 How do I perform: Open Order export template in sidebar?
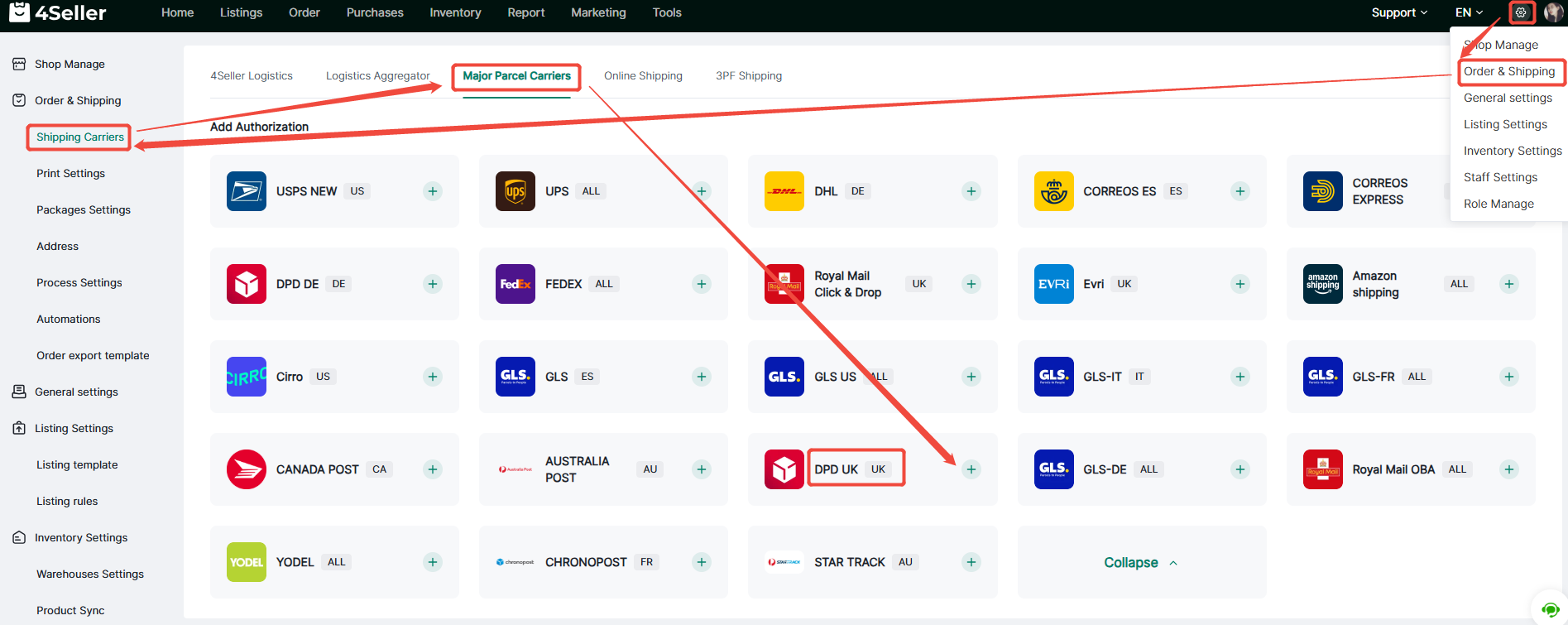(93, 355)
